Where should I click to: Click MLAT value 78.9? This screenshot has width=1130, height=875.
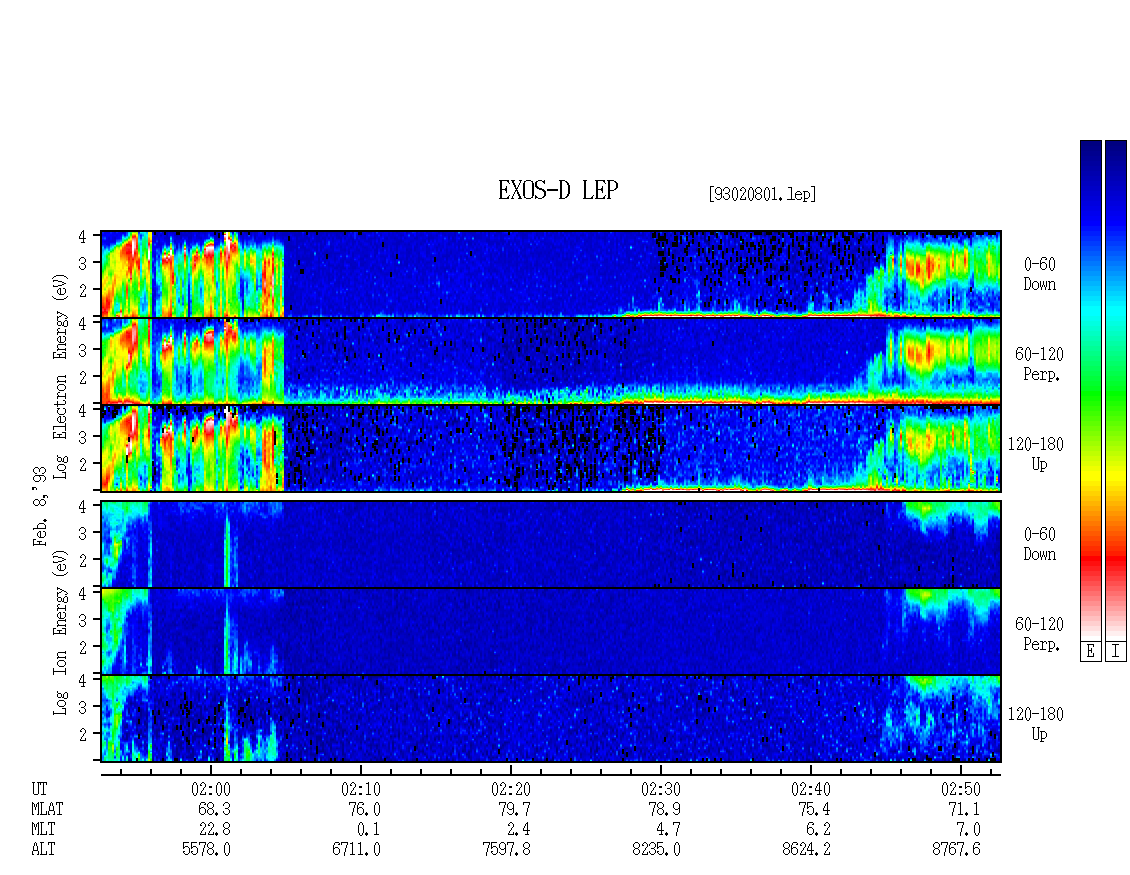point(664,809)
